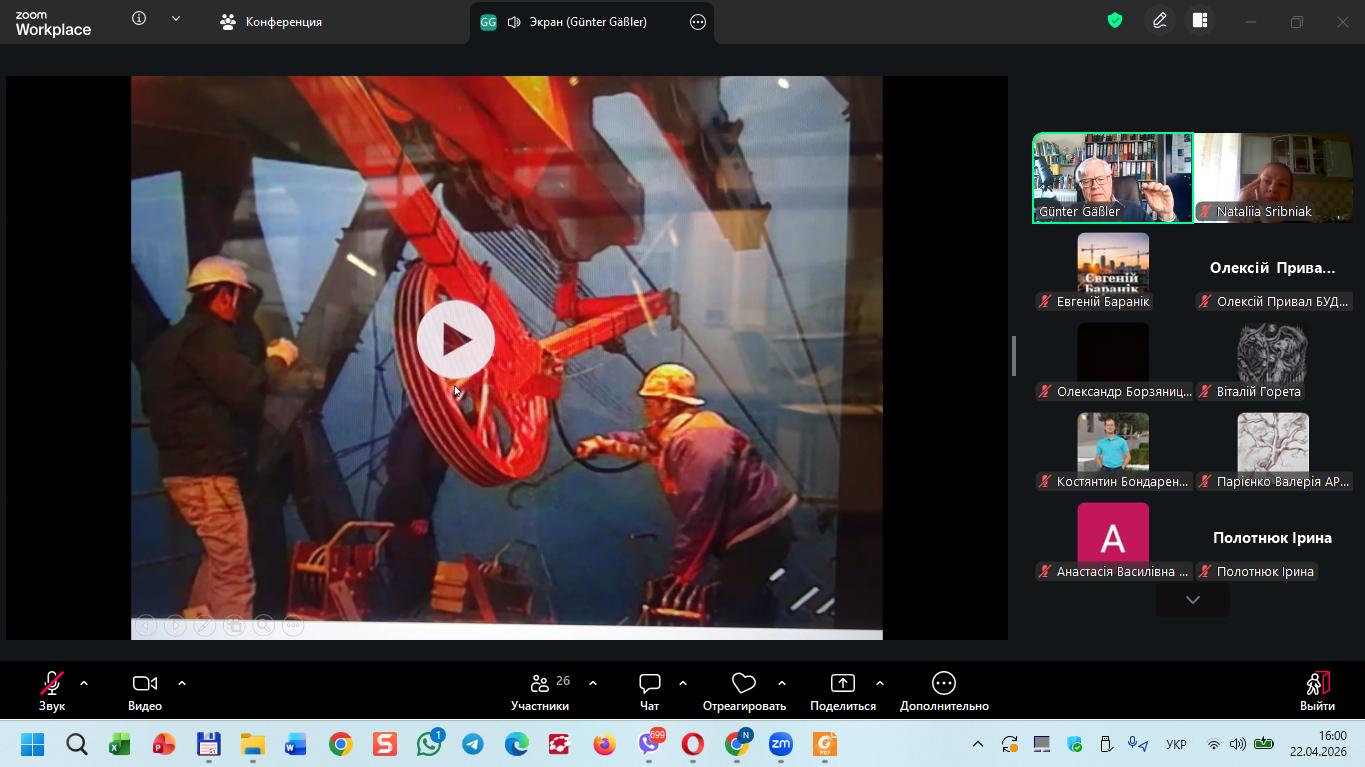Click Выйти to leave meeting
This screenshot has width=1365, height=767.
click(1316, 691)
